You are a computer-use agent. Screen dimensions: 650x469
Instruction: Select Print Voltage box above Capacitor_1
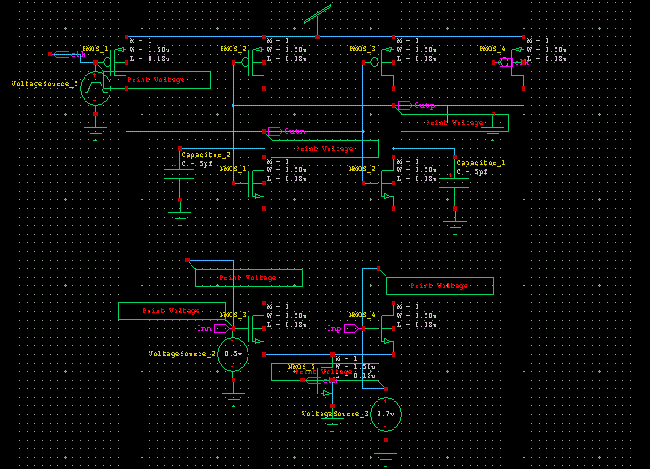465,122
